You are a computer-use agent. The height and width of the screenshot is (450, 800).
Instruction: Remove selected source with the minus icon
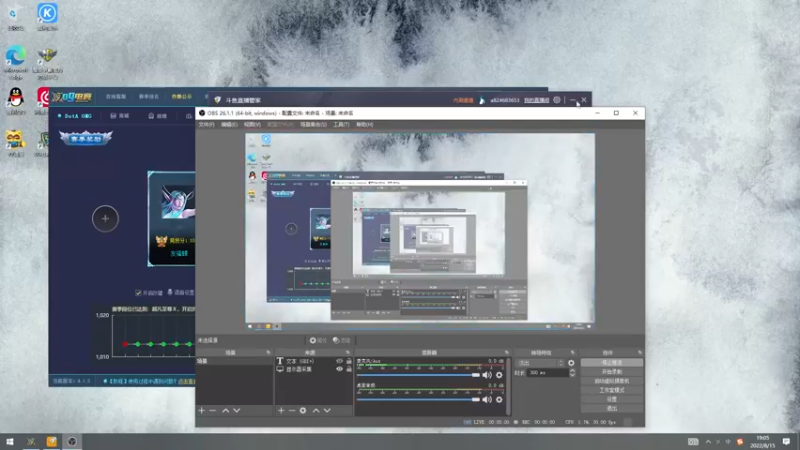tap(292, 410)
